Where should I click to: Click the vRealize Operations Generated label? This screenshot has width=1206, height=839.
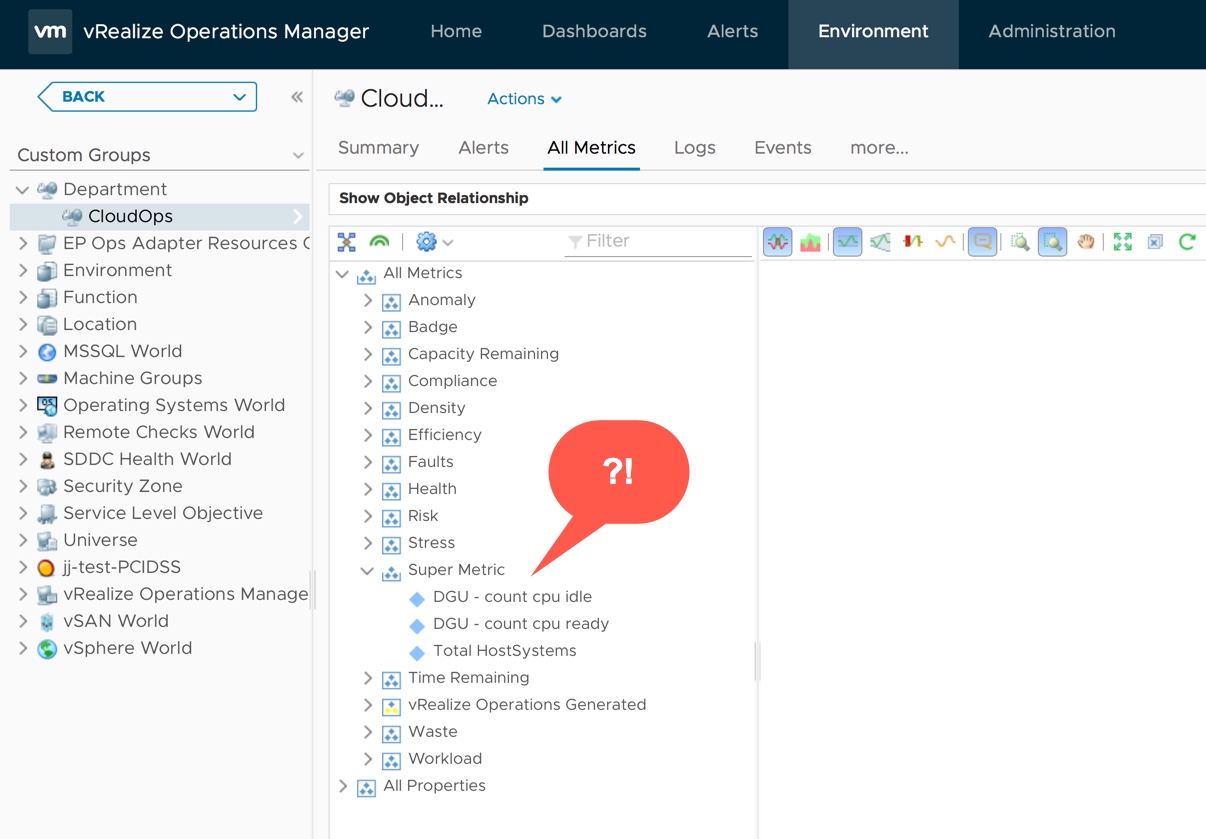click(x=527, y=705)
